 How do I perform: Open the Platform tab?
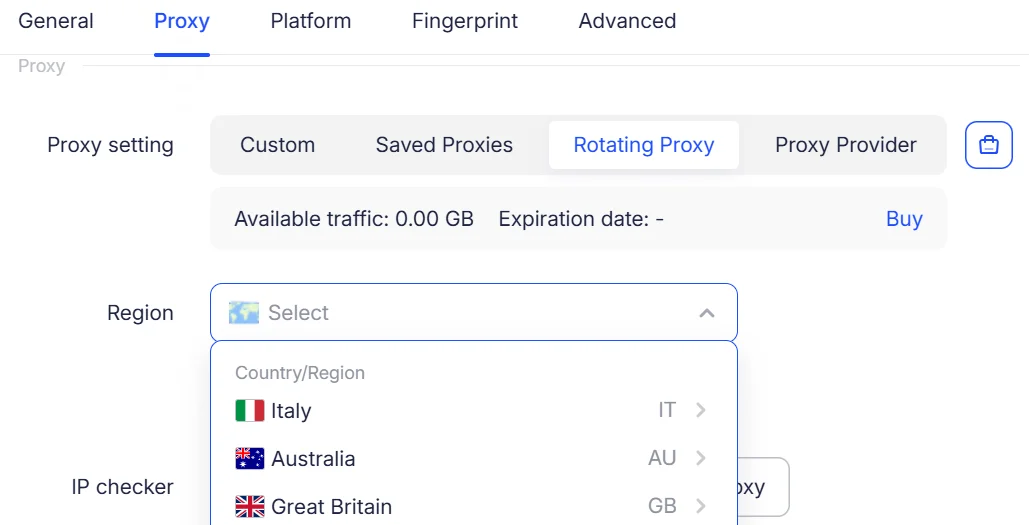click(x=310, y=21)
